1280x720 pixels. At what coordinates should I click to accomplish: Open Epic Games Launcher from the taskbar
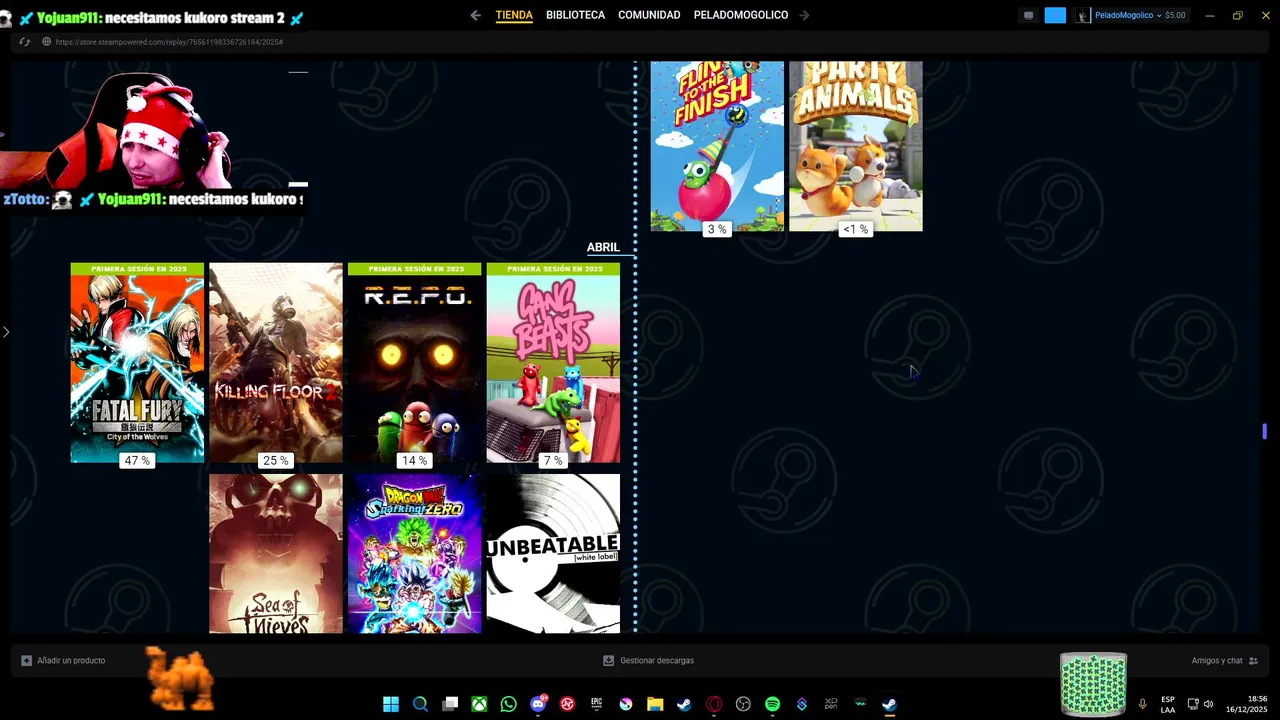point(596,704)
